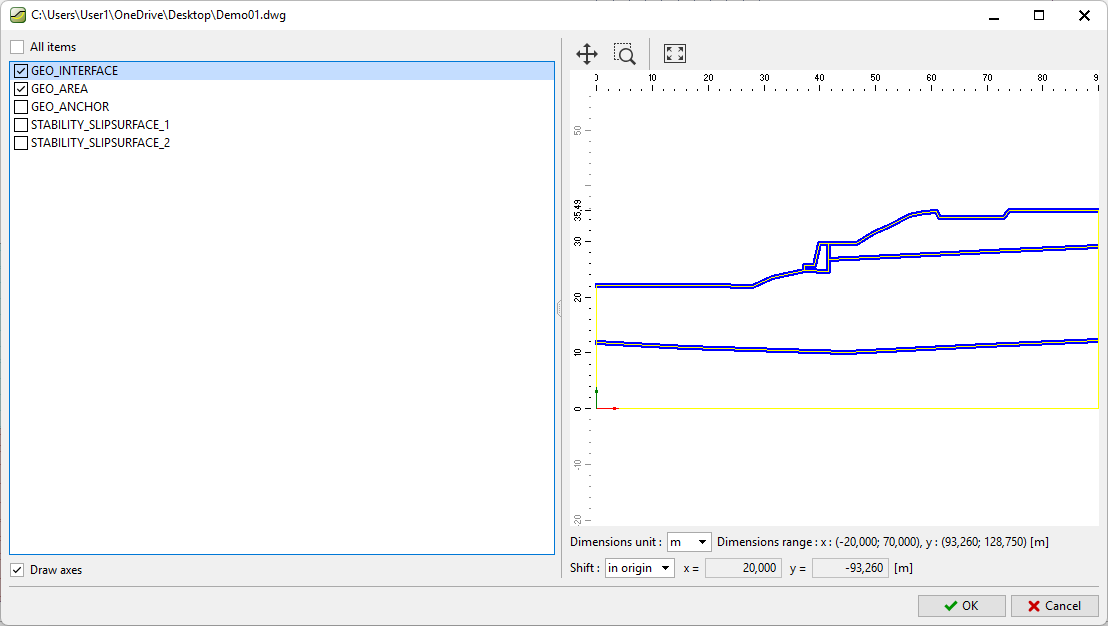Screen dimensions: 1108x626
Task: Click the x shift value field
Action: pyautogui.click(x=743, y=568)
